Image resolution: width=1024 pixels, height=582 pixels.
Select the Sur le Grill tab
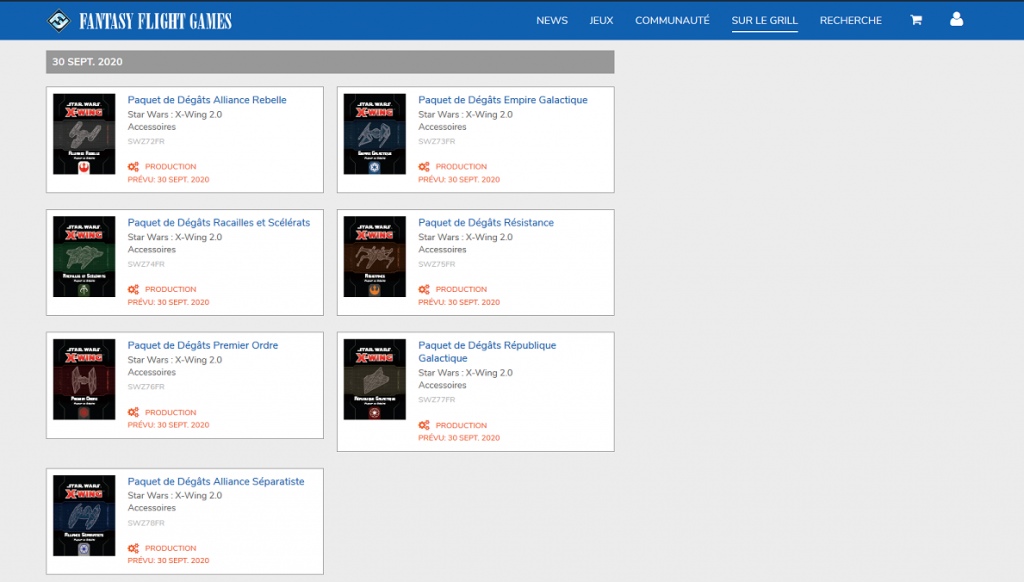pyautogui.click(x=765, y=21)
